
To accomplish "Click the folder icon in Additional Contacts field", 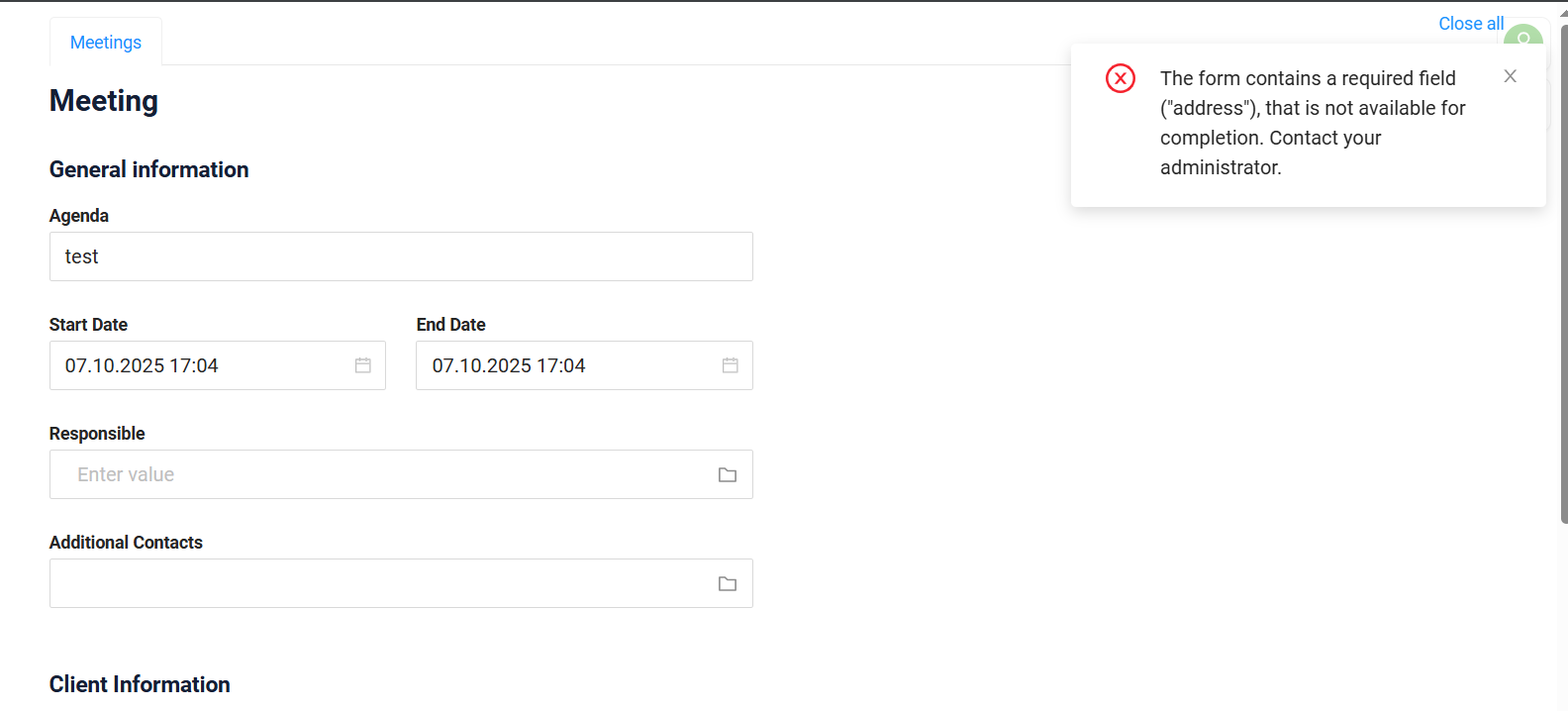I will coord(728,584).
